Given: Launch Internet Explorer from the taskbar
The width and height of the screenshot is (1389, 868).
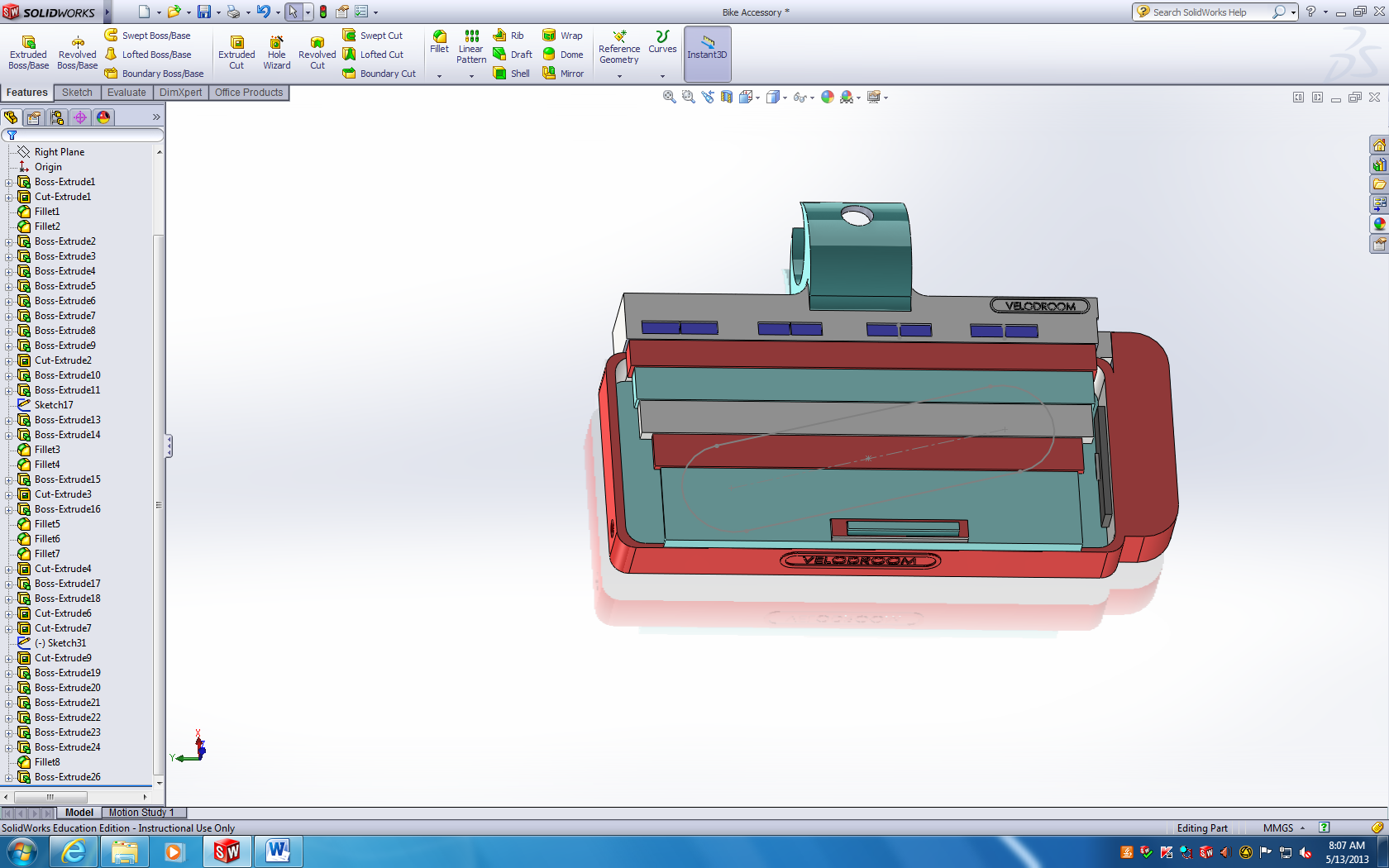Looking at the screenshot, I should tap(74, 851).
